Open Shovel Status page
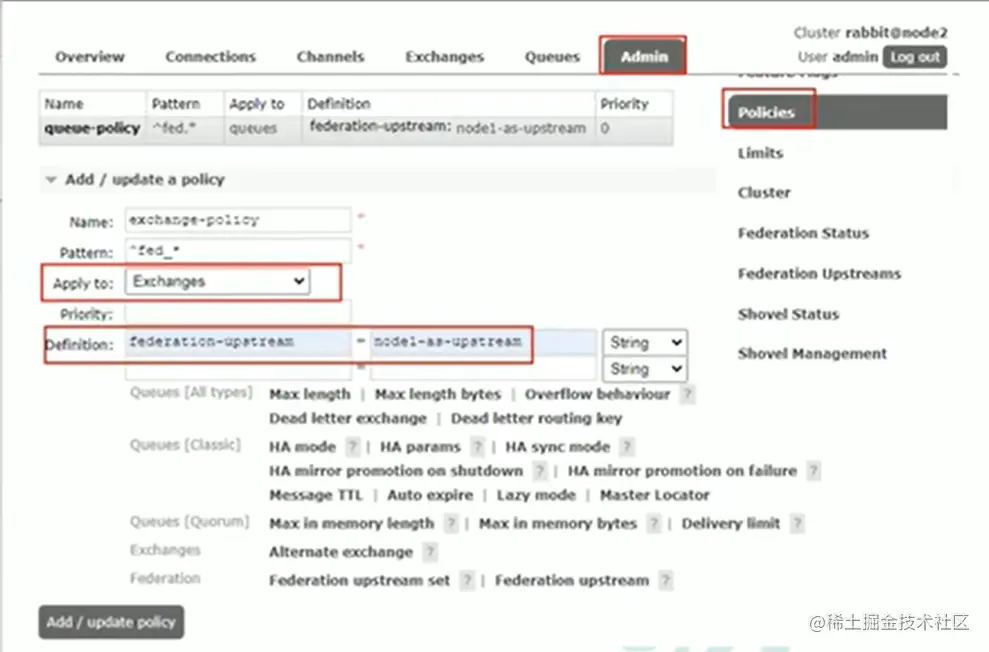This screenshot has width=989, height=652. coord(788,314)
